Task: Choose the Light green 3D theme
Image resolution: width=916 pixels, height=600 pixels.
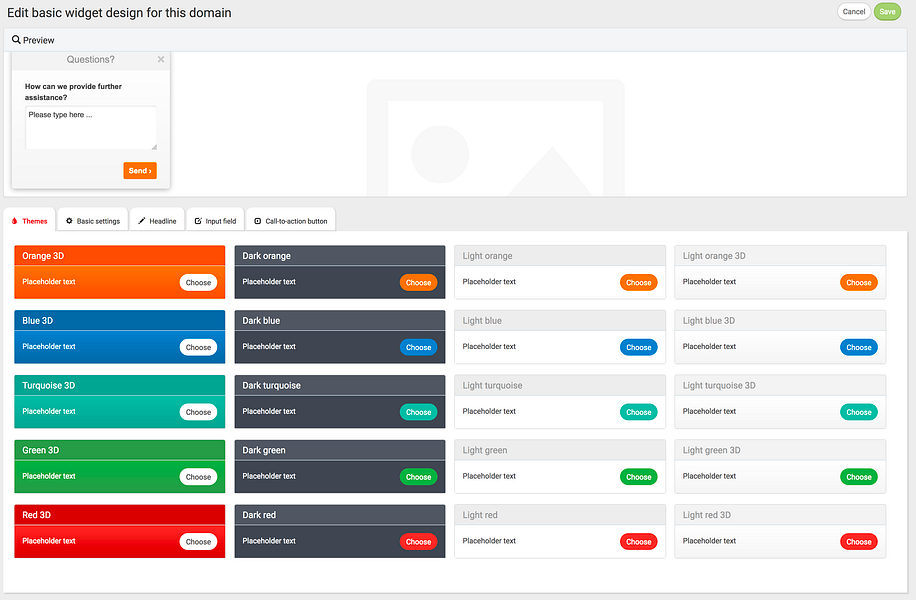Action: [859, 477]
